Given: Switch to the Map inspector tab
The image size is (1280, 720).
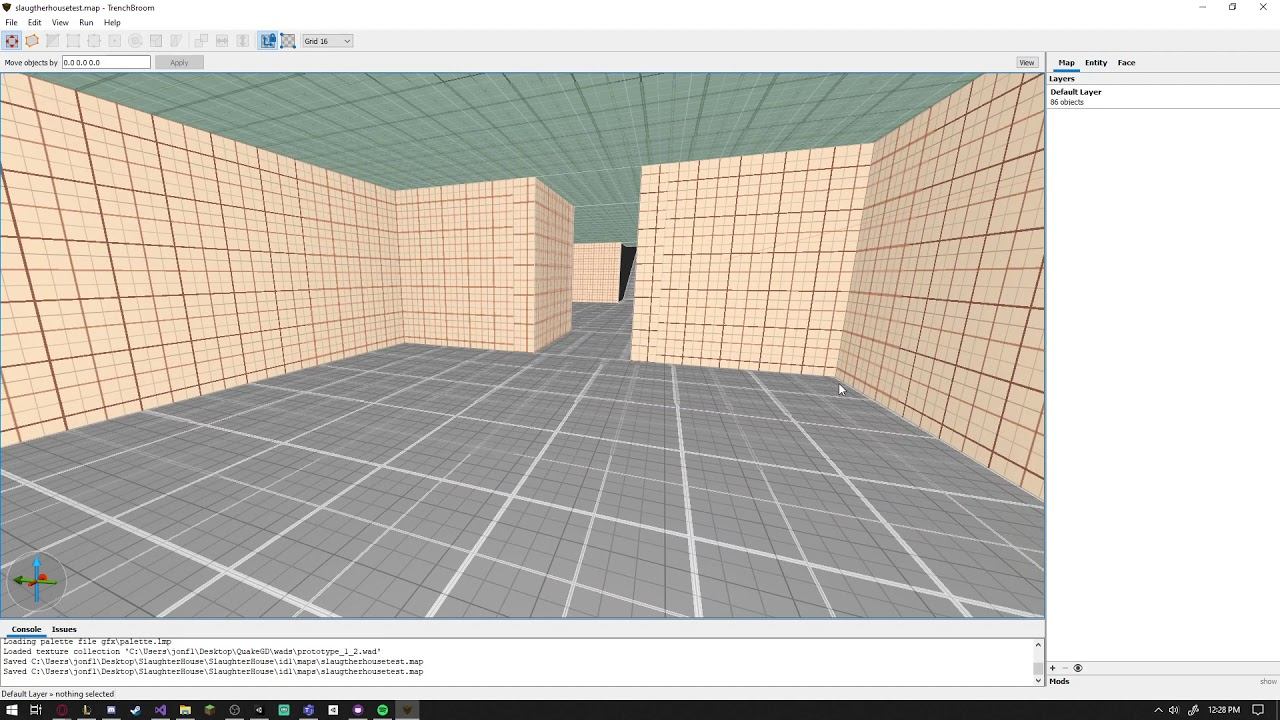Looking at the screenshot, I should (1066, 62).
